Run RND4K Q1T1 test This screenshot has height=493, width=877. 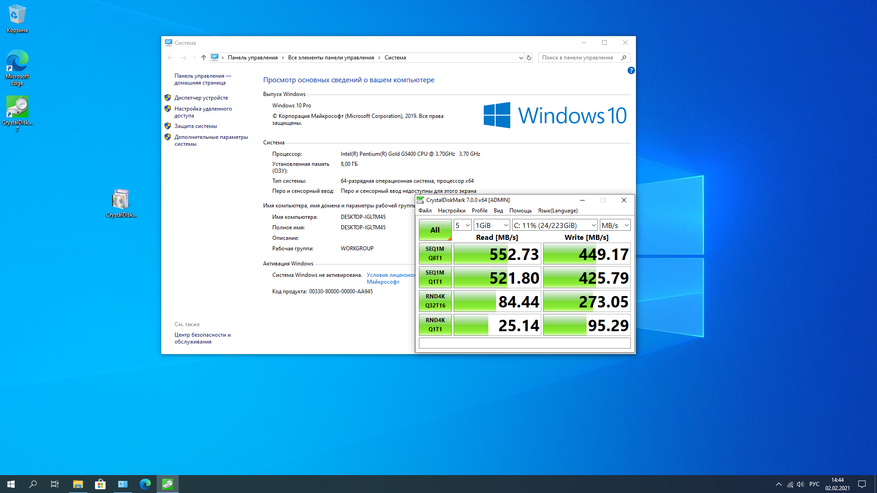[435, 325]
